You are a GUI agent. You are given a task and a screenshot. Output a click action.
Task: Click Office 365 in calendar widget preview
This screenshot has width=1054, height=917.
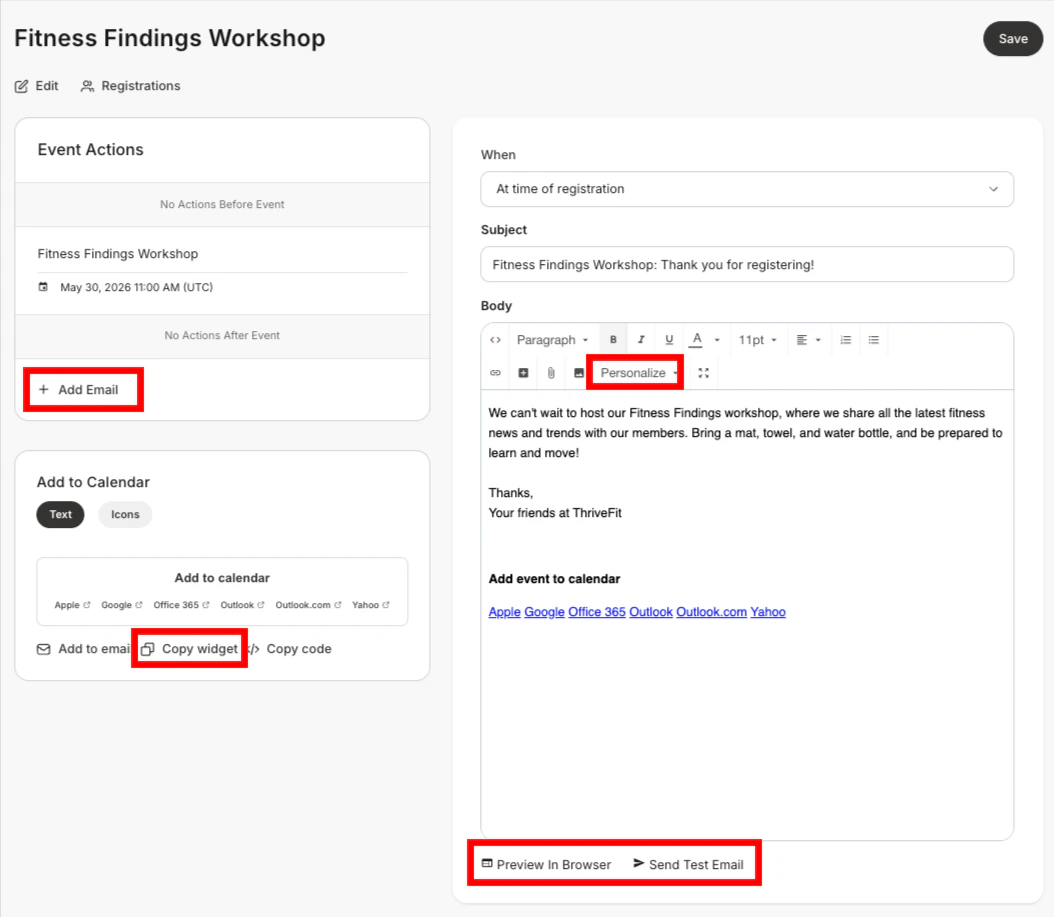click(181, 605)
